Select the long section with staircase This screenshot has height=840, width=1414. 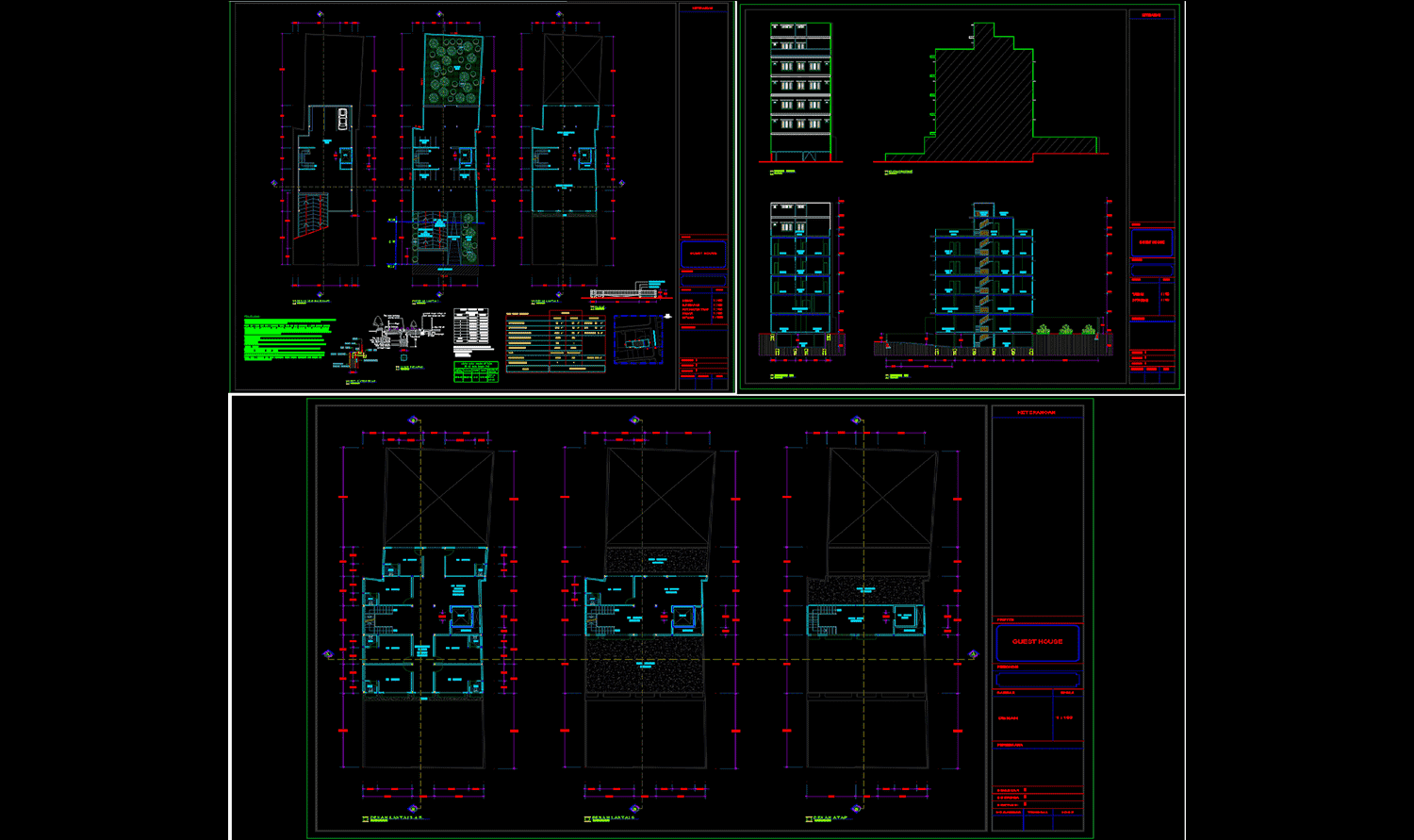click(992, 280)
